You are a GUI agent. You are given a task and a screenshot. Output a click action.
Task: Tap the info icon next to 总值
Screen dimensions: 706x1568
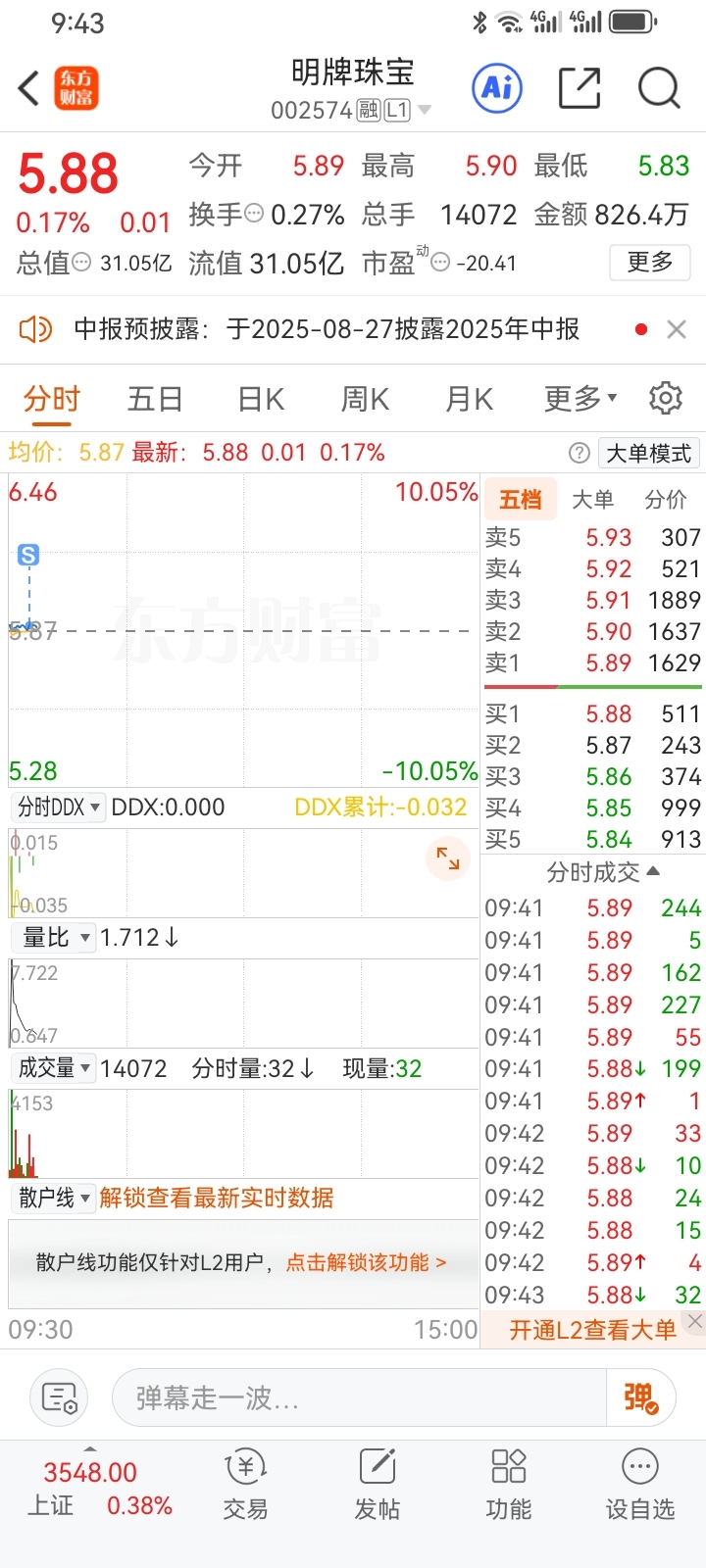tap(82, 262)
